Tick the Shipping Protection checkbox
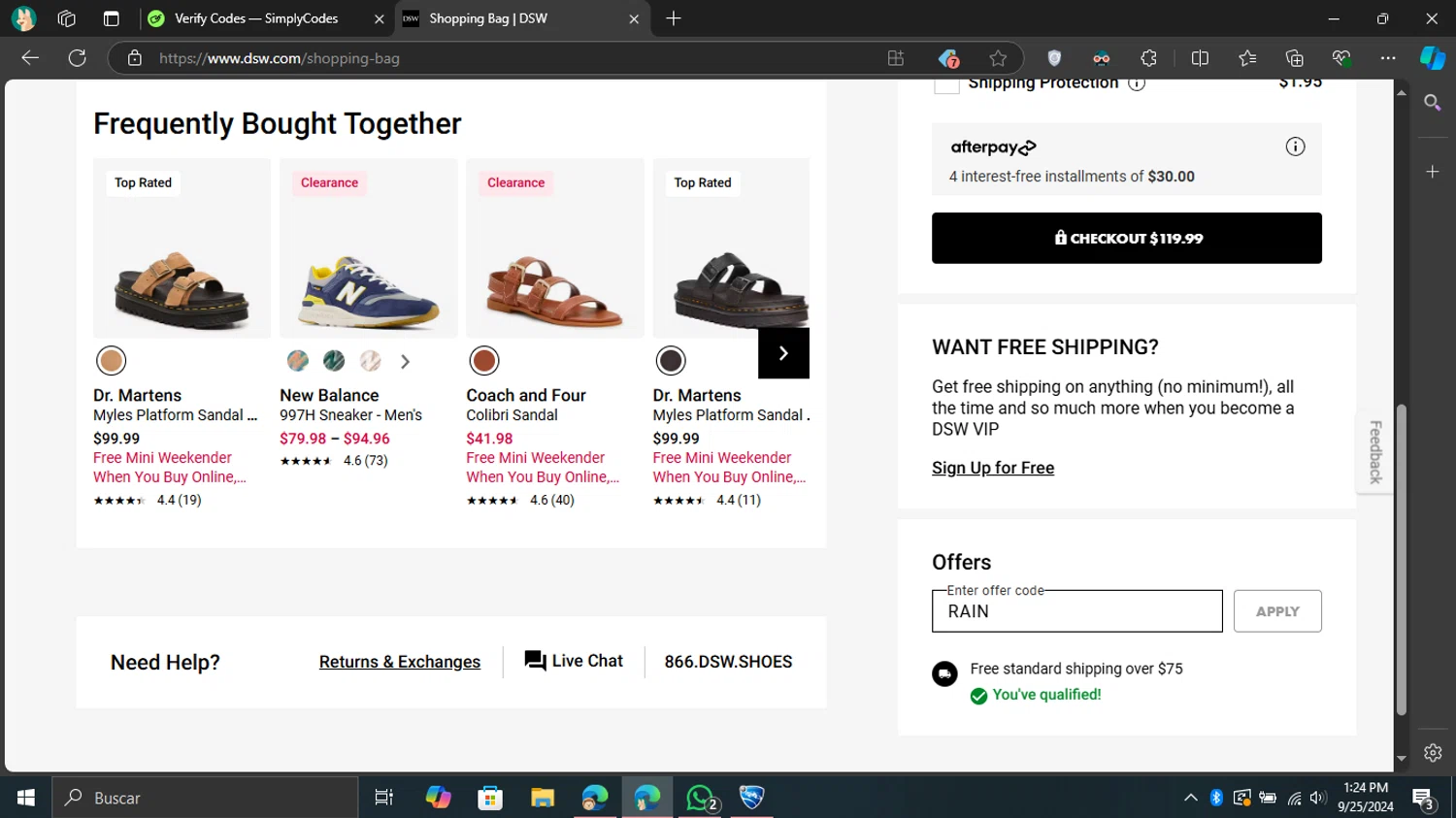 point(946,84)
